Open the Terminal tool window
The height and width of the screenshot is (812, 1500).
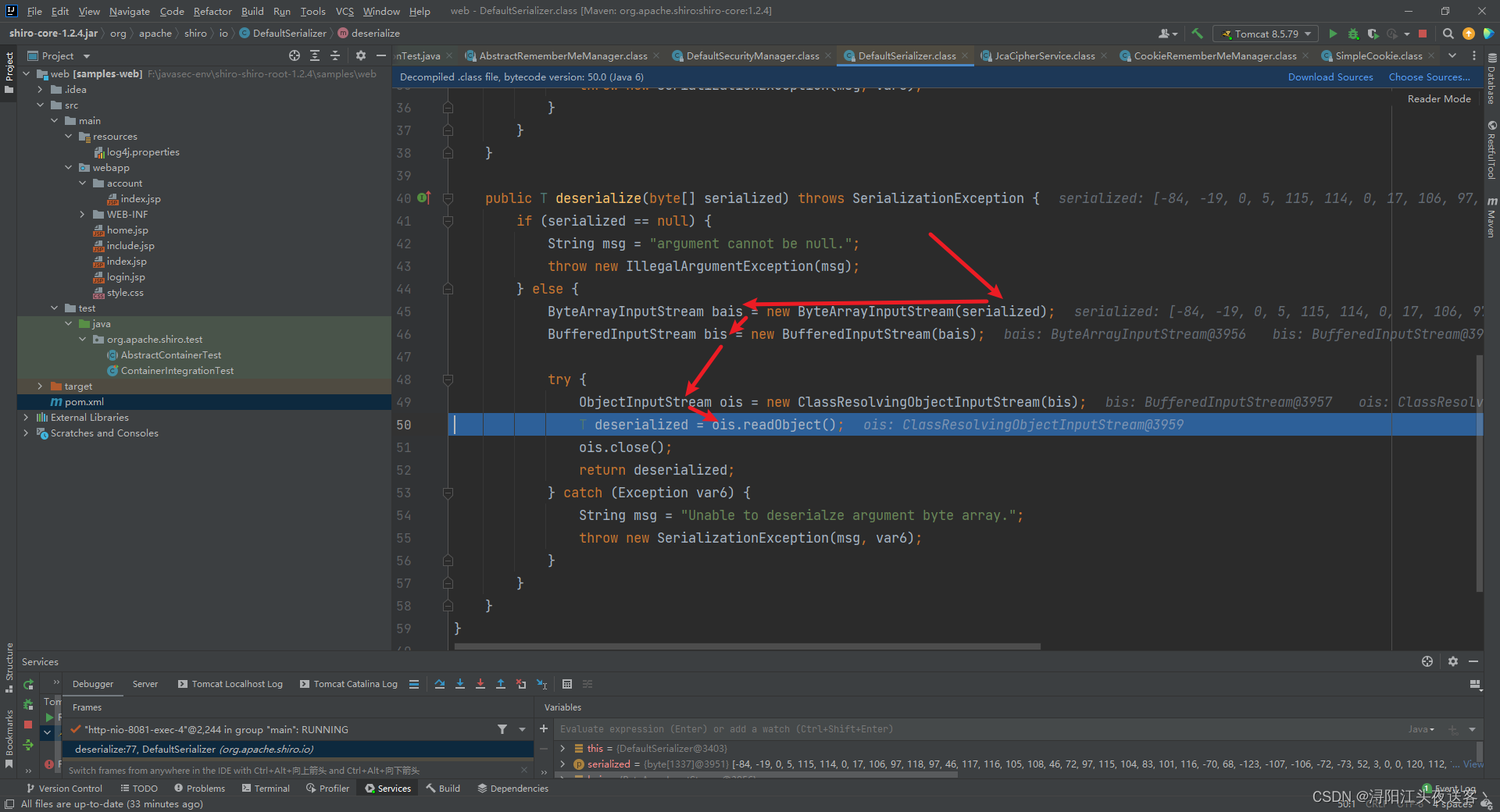266,789
